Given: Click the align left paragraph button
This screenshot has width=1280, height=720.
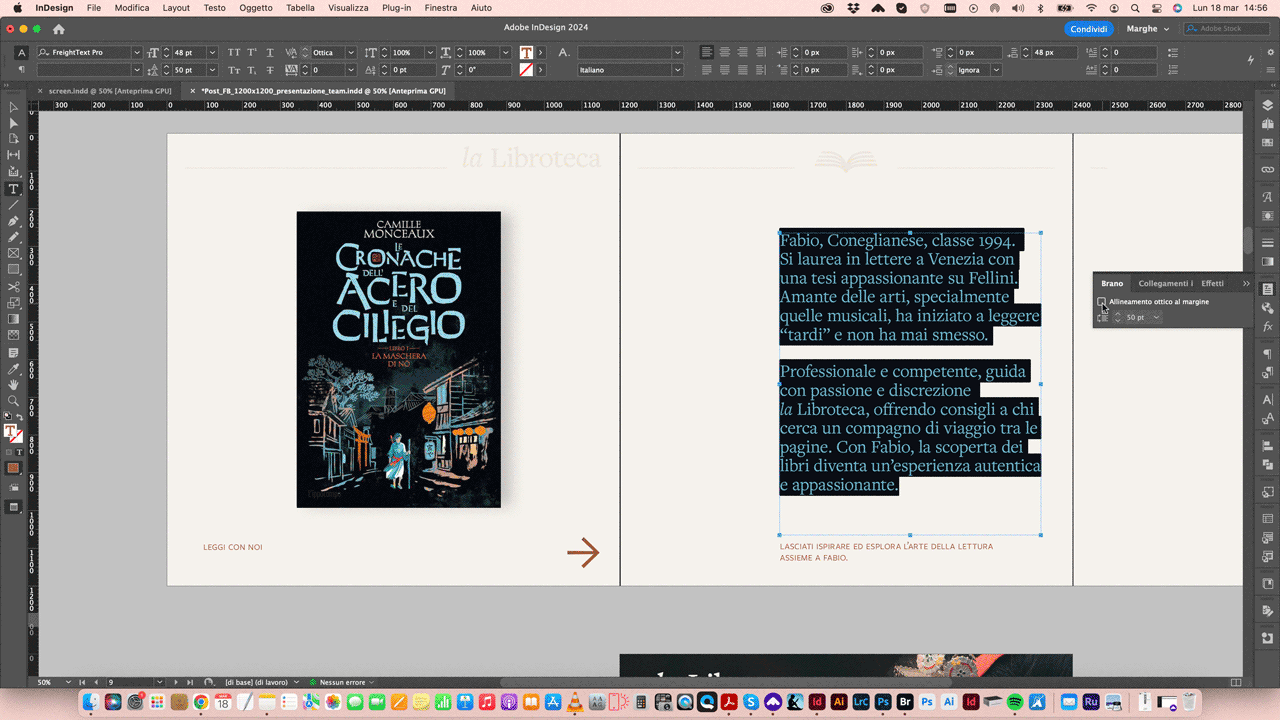Looking at the screenshot, I should pyautogui.click(x=707, y=52).
